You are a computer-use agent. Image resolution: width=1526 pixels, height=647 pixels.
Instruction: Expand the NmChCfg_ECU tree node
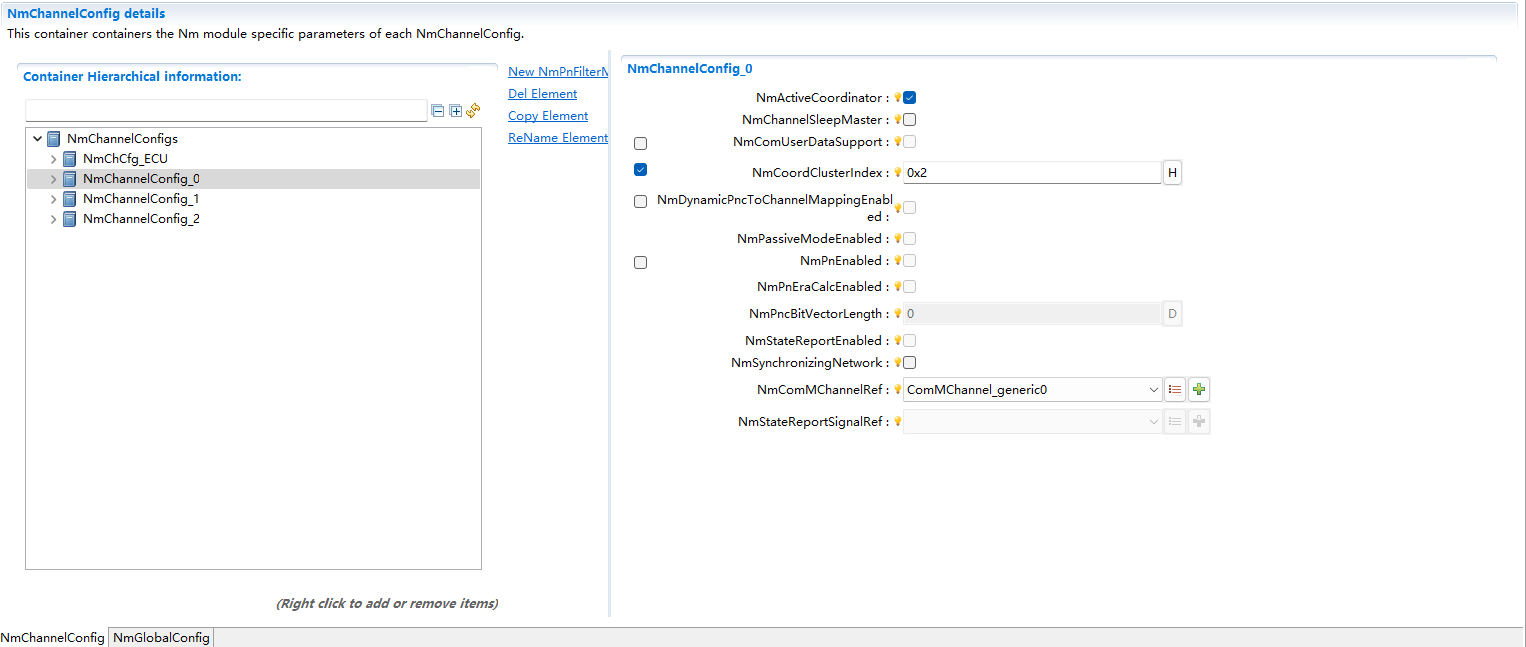point(53,159)
